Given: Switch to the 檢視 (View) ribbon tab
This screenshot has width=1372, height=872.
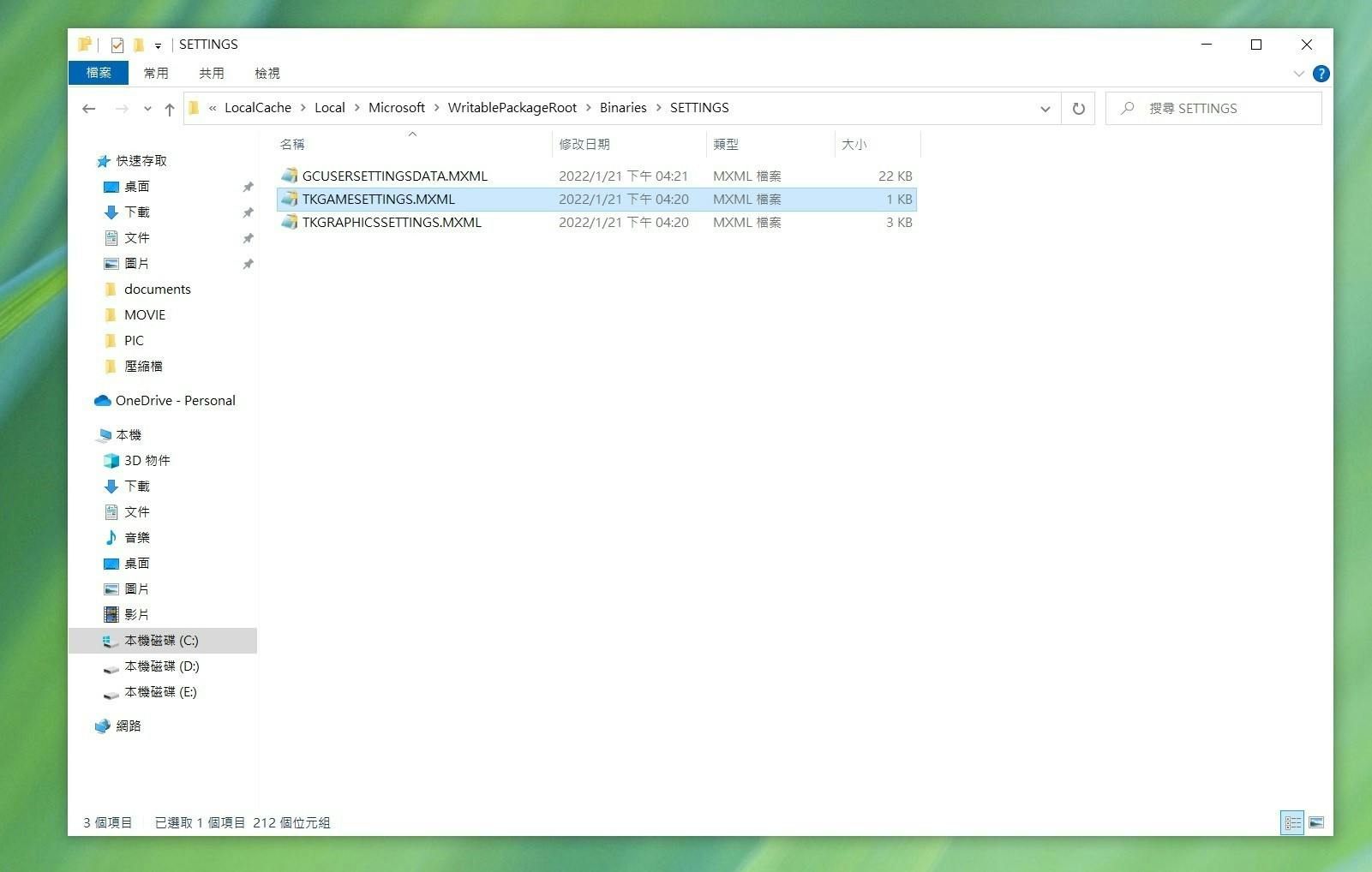Looking at the screenshot, I should 267,73.
